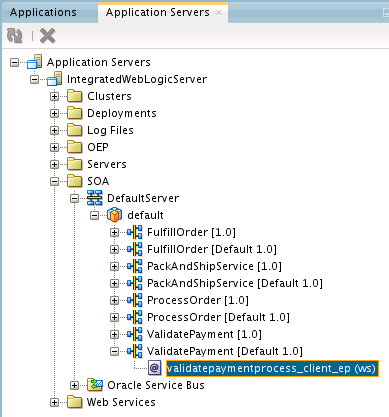Switch to the Applications tab
The image size is (389, 417).
pos(43,12)
